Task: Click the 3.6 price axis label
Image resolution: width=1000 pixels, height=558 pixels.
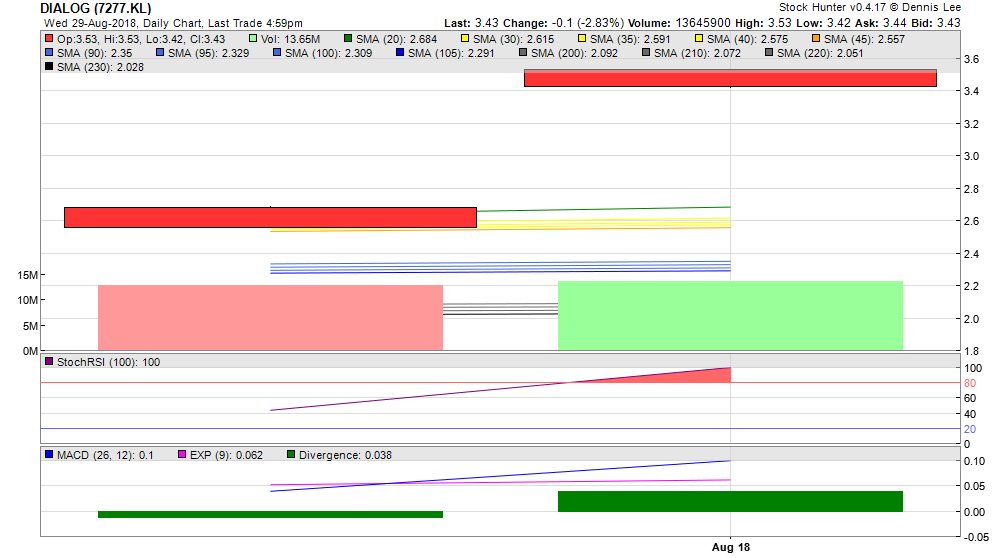Action: pos(971,59)
